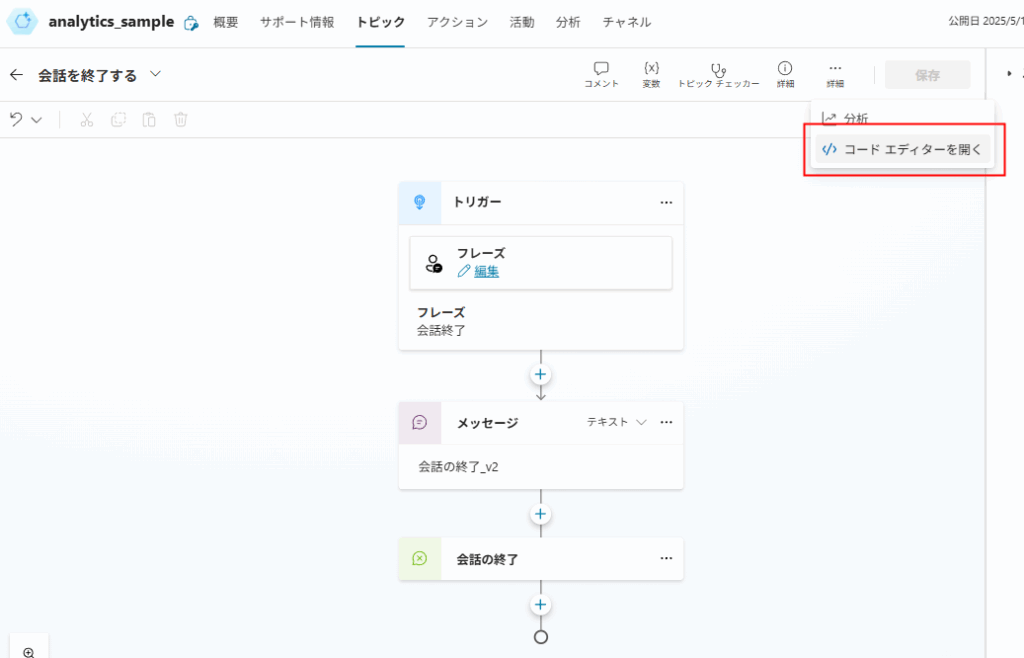The height and width of the screenshot is (658, 1024).
Task: Click the copy icon in toolbar
Action: tap(118, 119)
